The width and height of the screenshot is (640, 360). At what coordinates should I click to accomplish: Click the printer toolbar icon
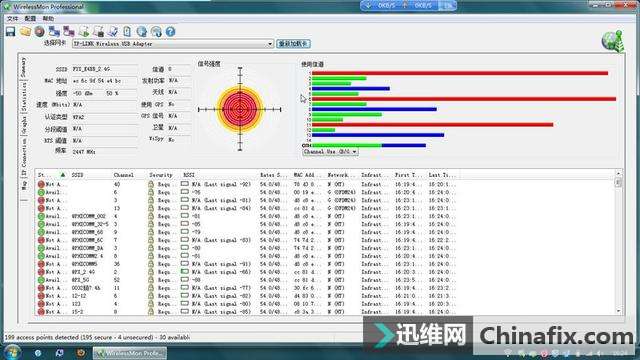(98, 31)
